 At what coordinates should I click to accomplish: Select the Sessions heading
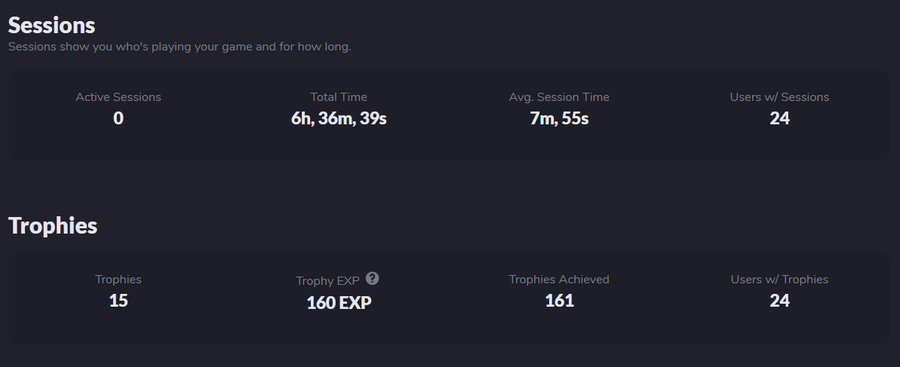[52, 25]
